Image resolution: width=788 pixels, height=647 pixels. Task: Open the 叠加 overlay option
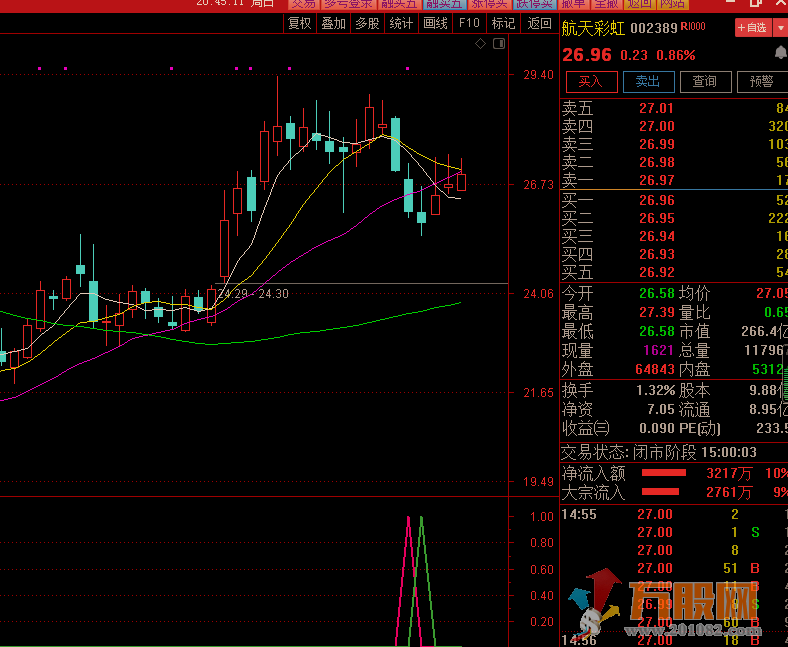[334, 23]
